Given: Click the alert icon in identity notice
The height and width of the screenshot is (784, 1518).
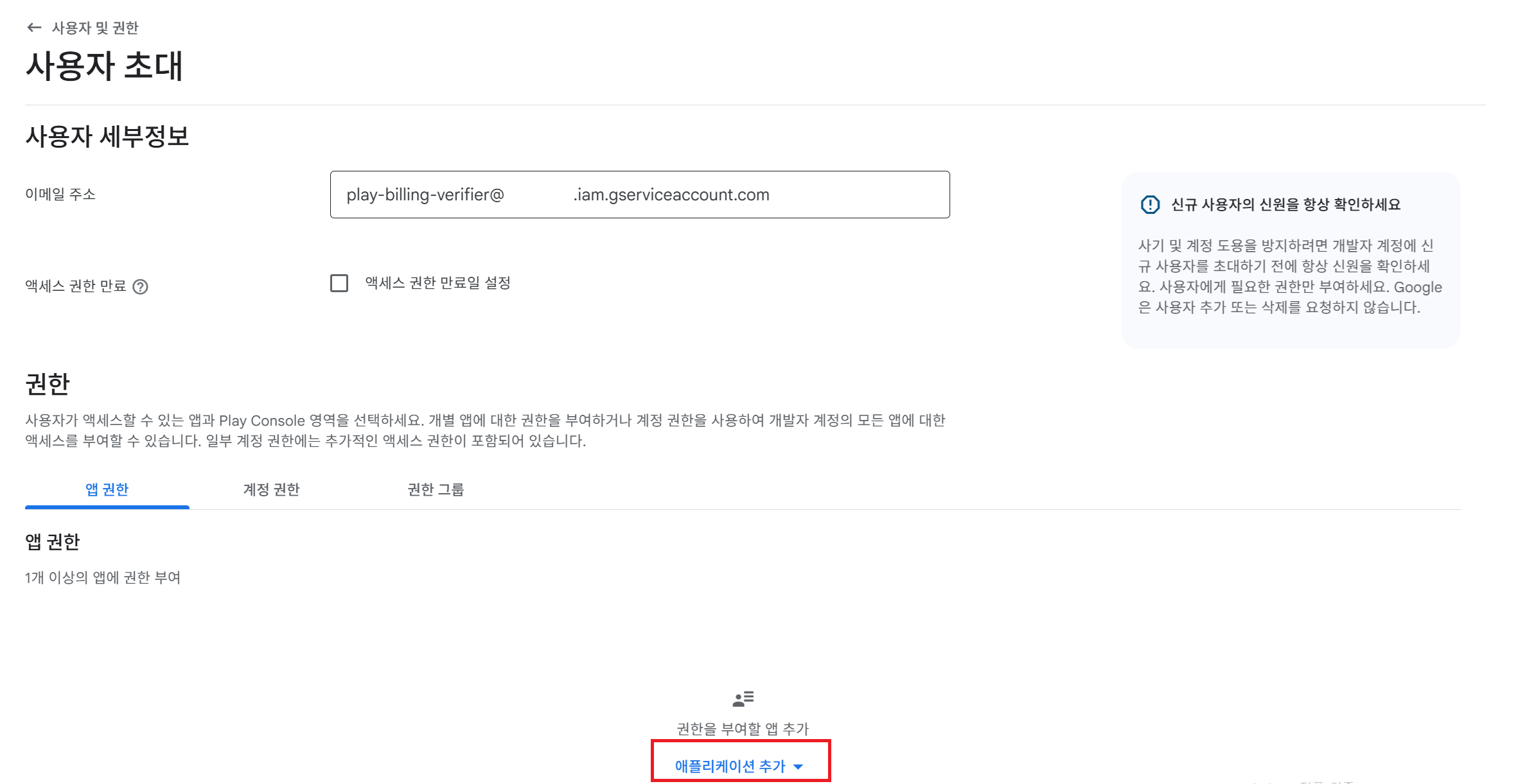Looking at the screenshot, I should pyautogui.click(x=1150, y=205).
